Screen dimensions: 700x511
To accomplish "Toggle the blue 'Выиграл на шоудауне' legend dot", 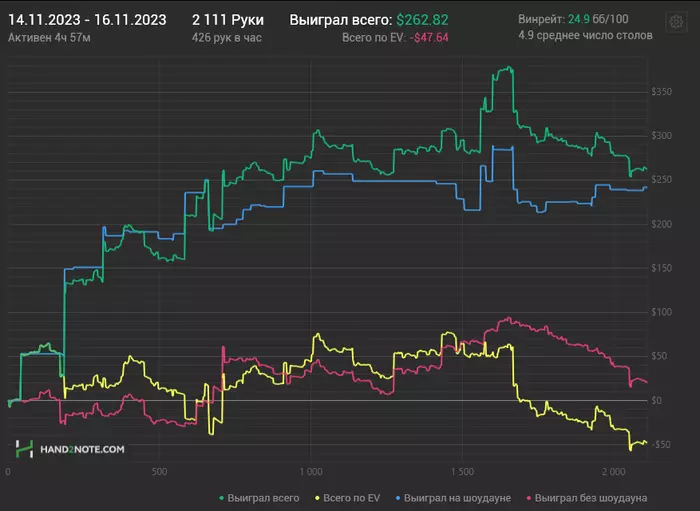I will [398, 498].
